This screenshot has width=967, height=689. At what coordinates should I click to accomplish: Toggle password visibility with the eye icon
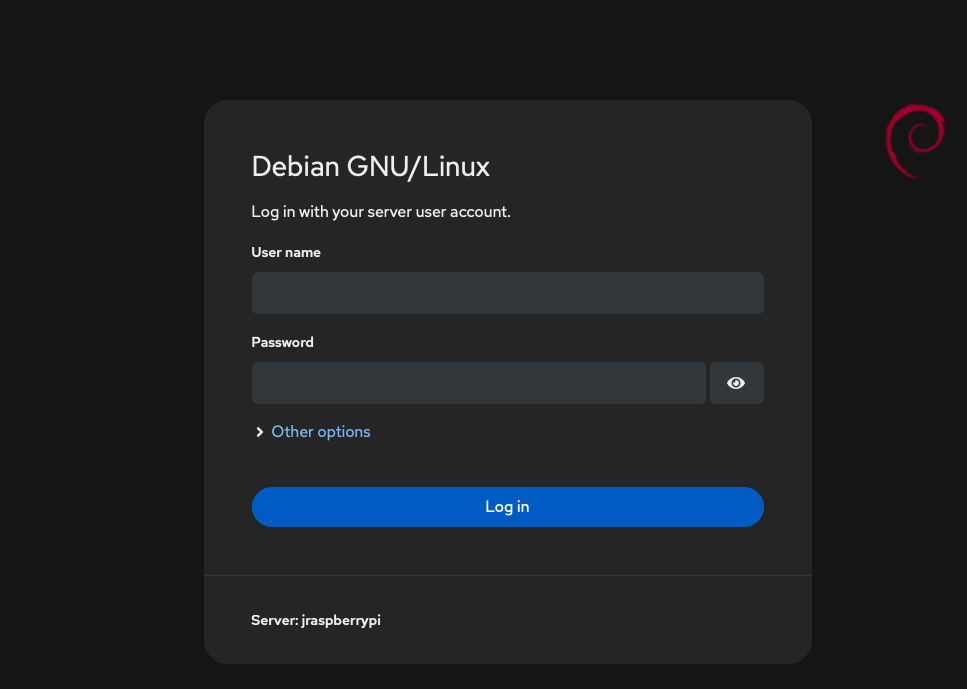tap(736, 383)
